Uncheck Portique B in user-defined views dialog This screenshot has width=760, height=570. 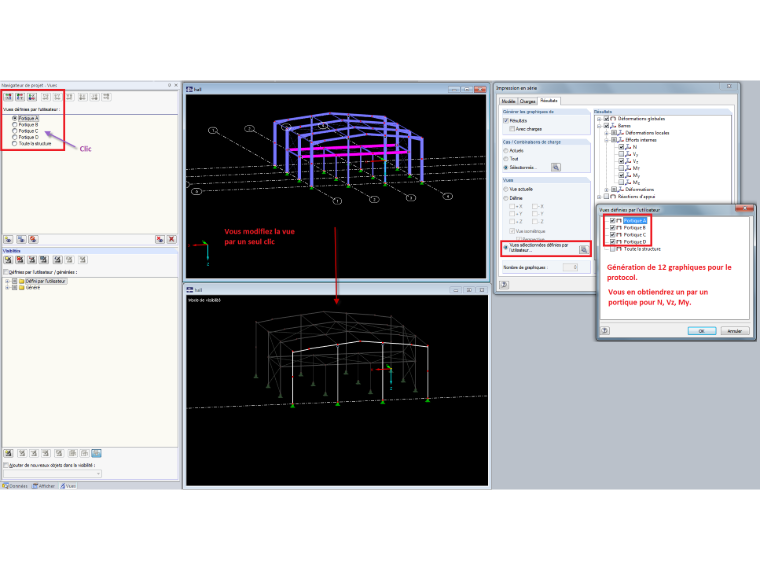613,227
